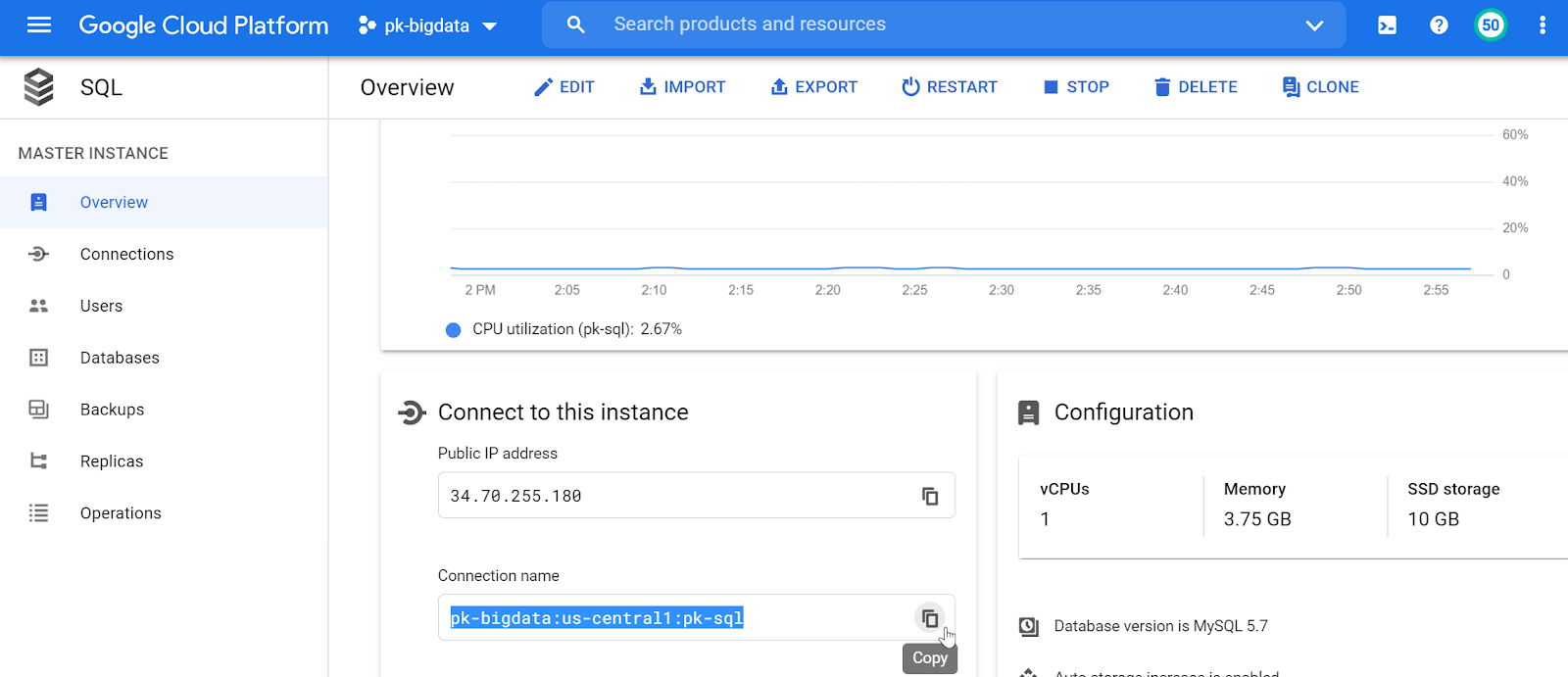Click the STOP button

click(1076, 87)
